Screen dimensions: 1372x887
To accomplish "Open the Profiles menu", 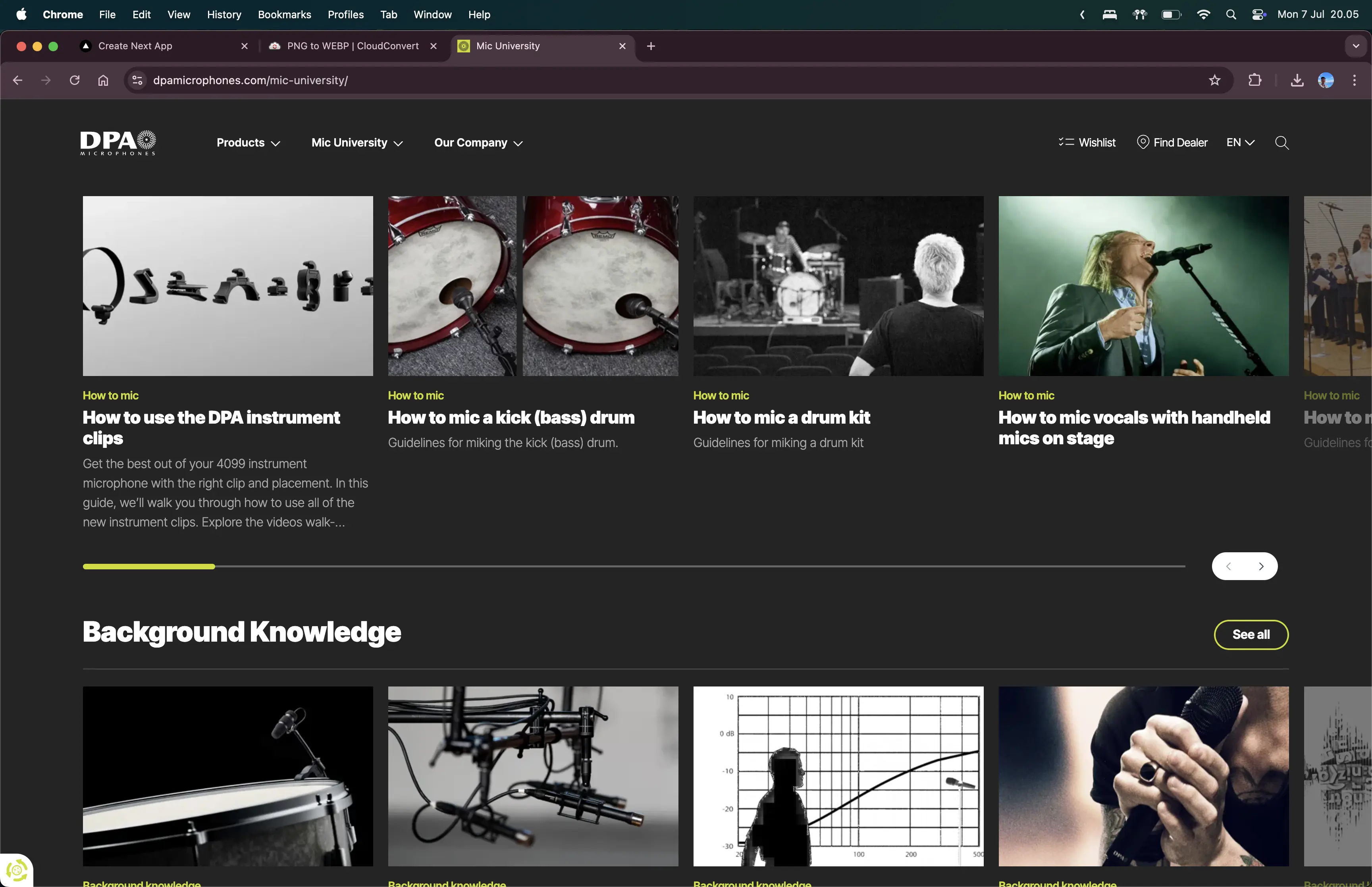I will click(x=345, y=14).
